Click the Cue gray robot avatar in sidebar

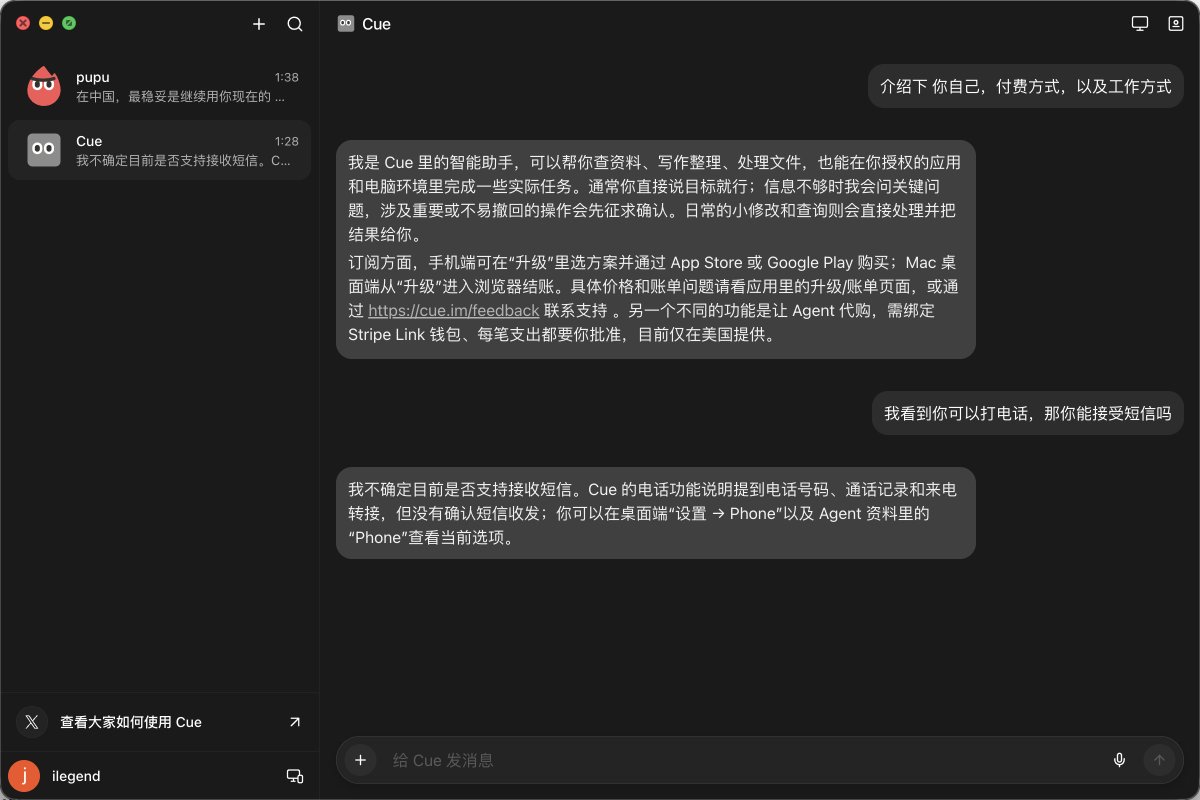click(x=43, y=150)
